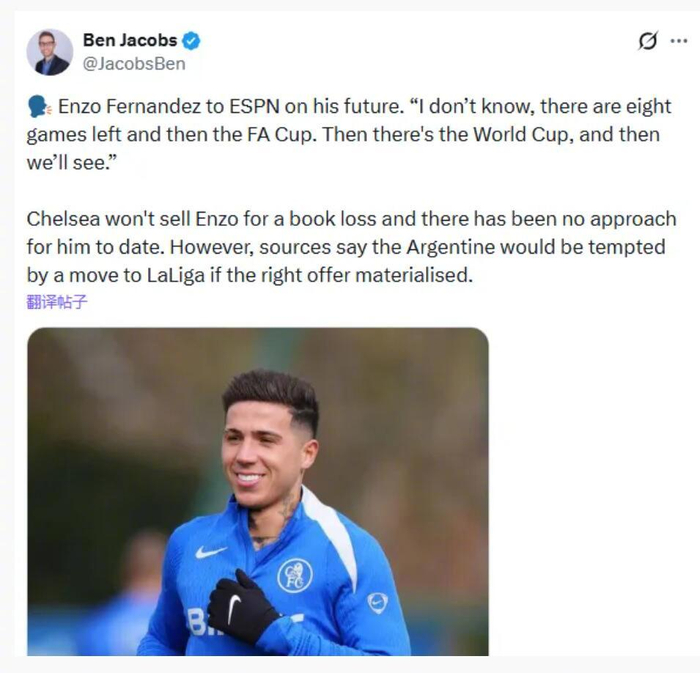Click the Ben Jacobs display name
Image resolution: width=700 pixels, height=673 pixels.
pyautogui.click(x=129, y=41)
